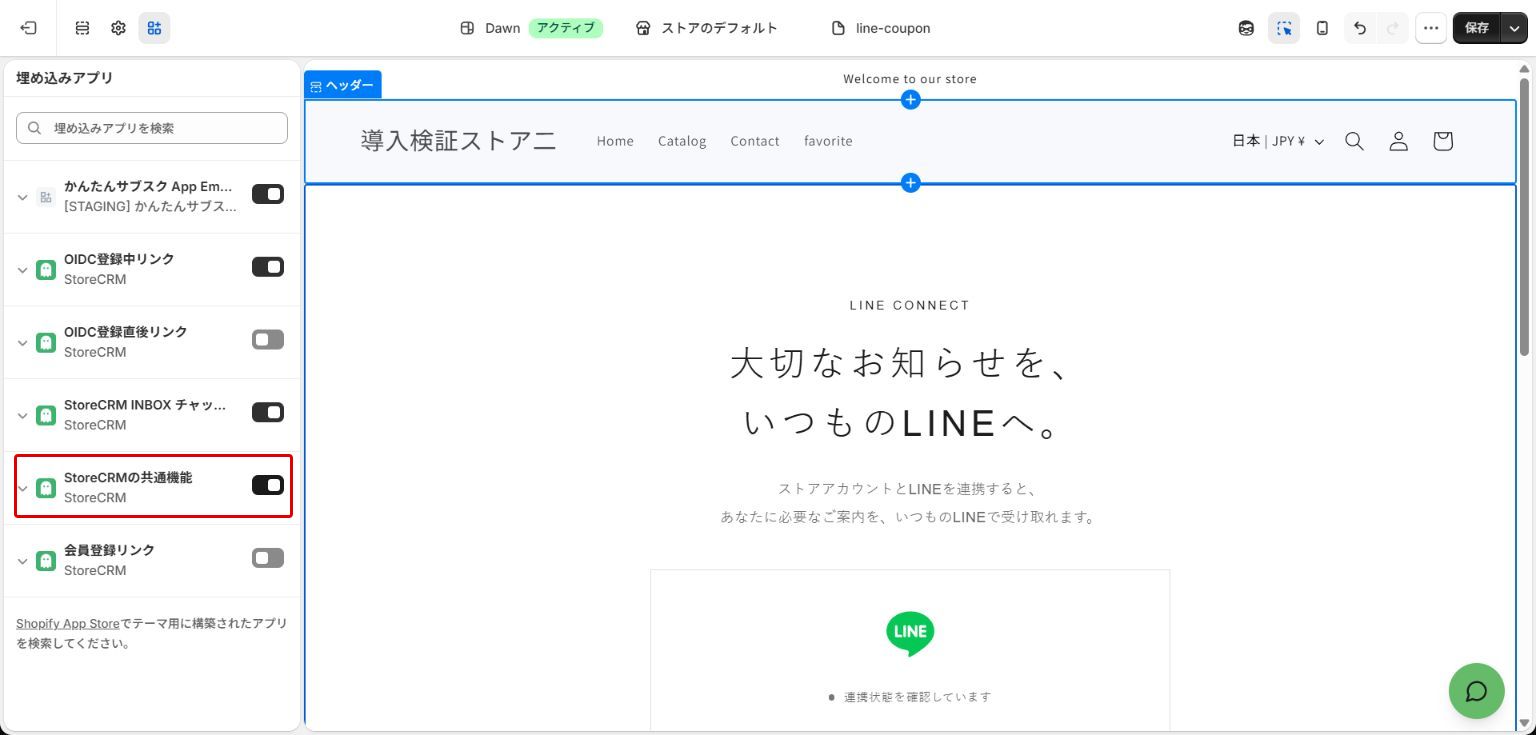Click the exit editor icon
1536x735 pixels.
(x=28, y=28)
